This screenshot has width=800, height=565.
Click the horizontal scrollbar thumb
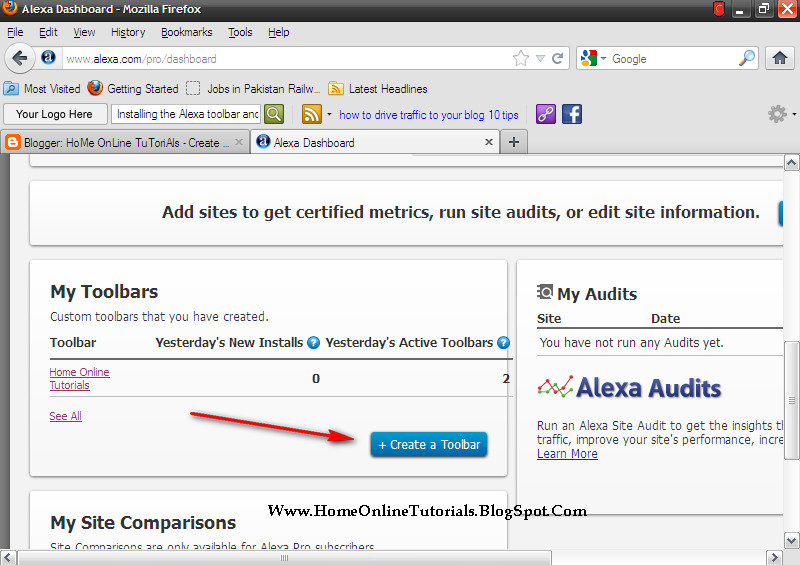(284, 557)
